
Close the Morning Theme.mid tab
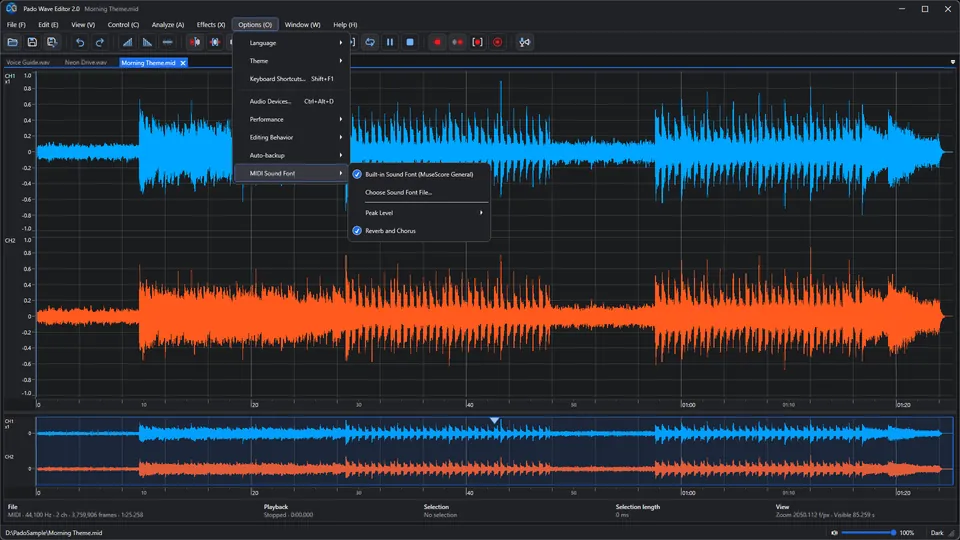point(182,63)
